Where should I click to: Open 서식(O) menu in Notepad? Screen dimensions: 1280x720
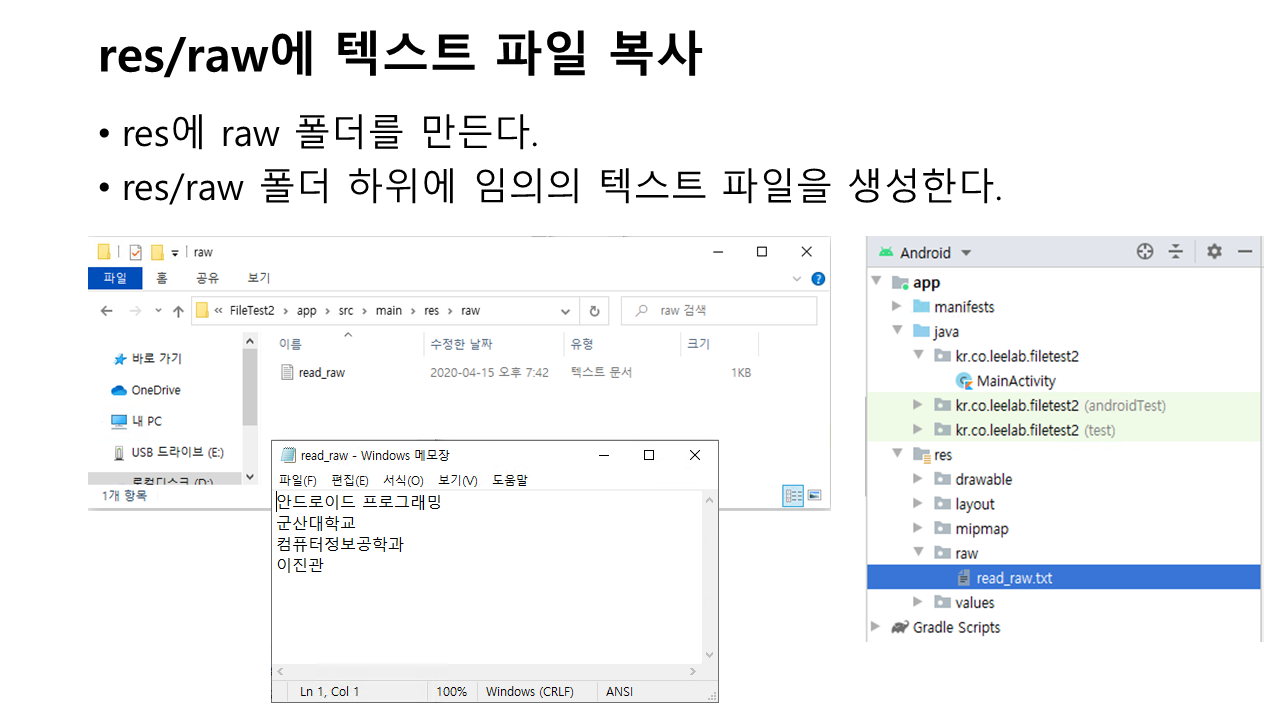point(403,481)
